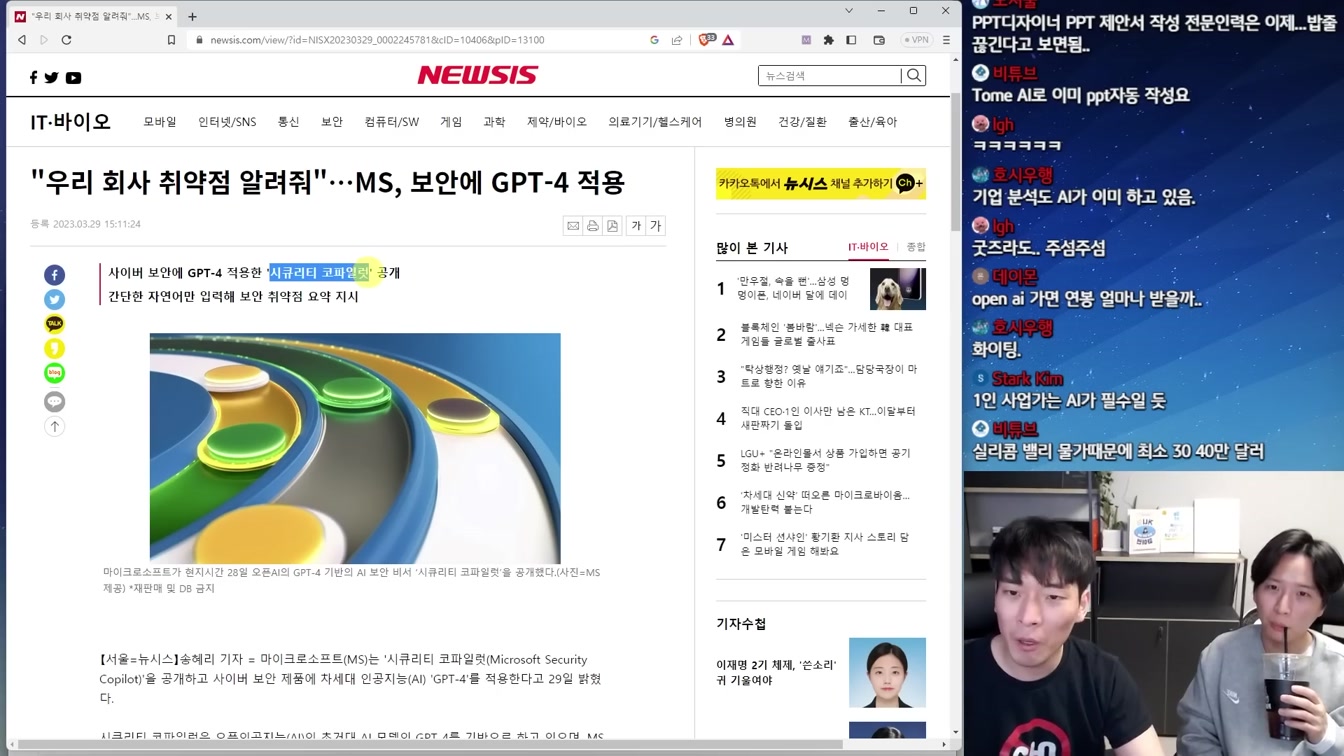Image resolution: width=1344 pixels, height=756 pixels.
Task: Email the article envelope icon
Action: point(573,226)
